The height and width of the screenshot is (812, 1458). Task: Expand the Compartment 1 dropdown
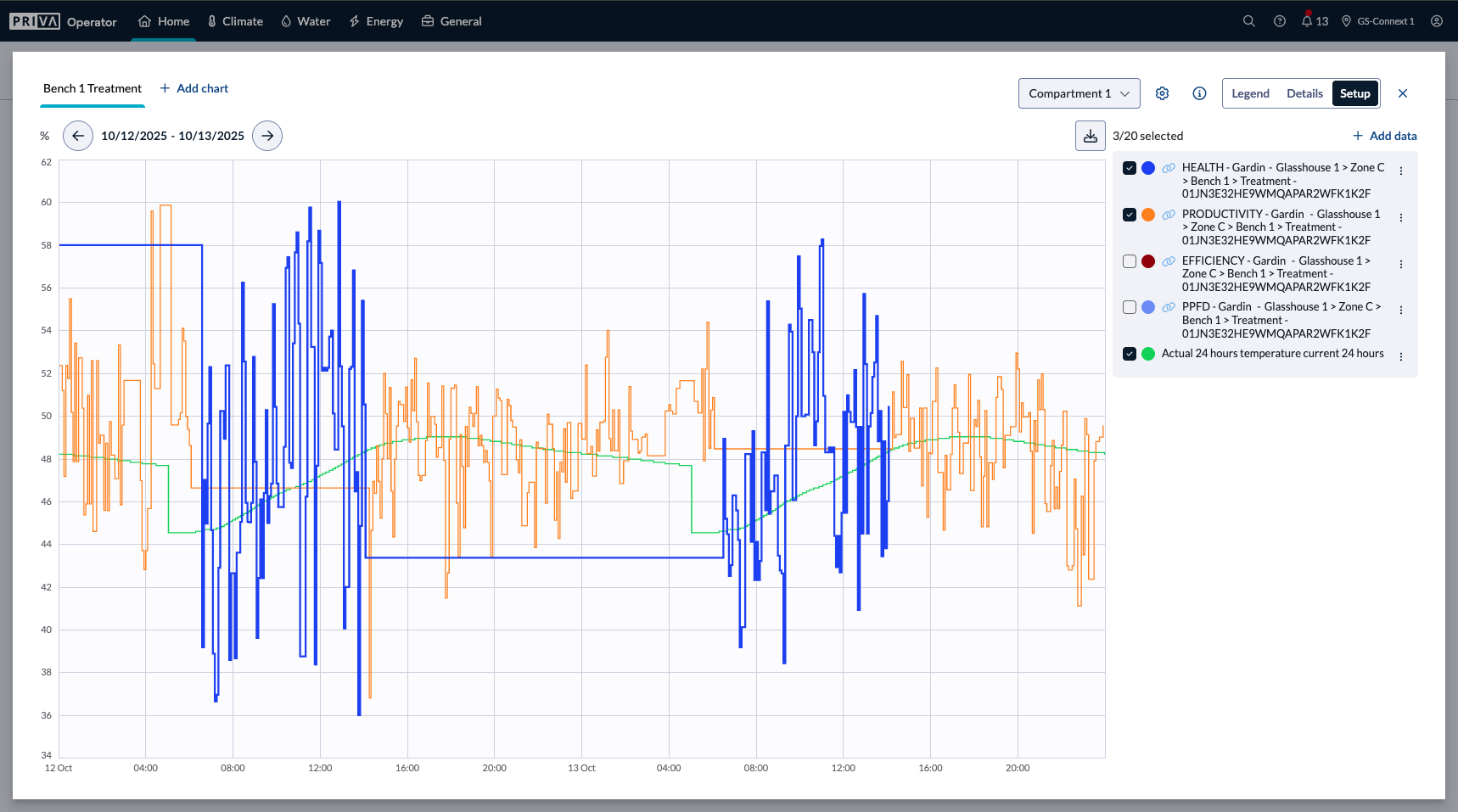pyautogui.click(x=1079, y=93)
